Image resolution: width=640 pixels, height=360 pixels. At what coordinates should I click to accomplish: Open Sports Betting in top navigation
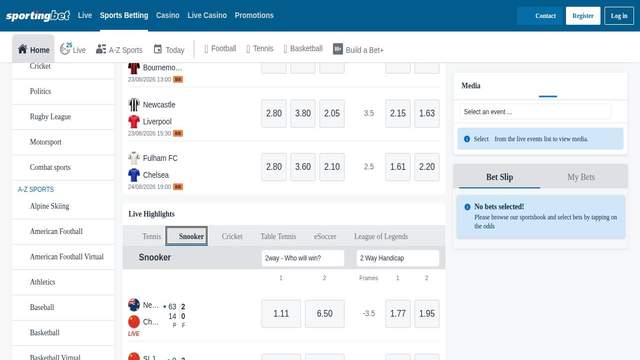coord(124,16)
